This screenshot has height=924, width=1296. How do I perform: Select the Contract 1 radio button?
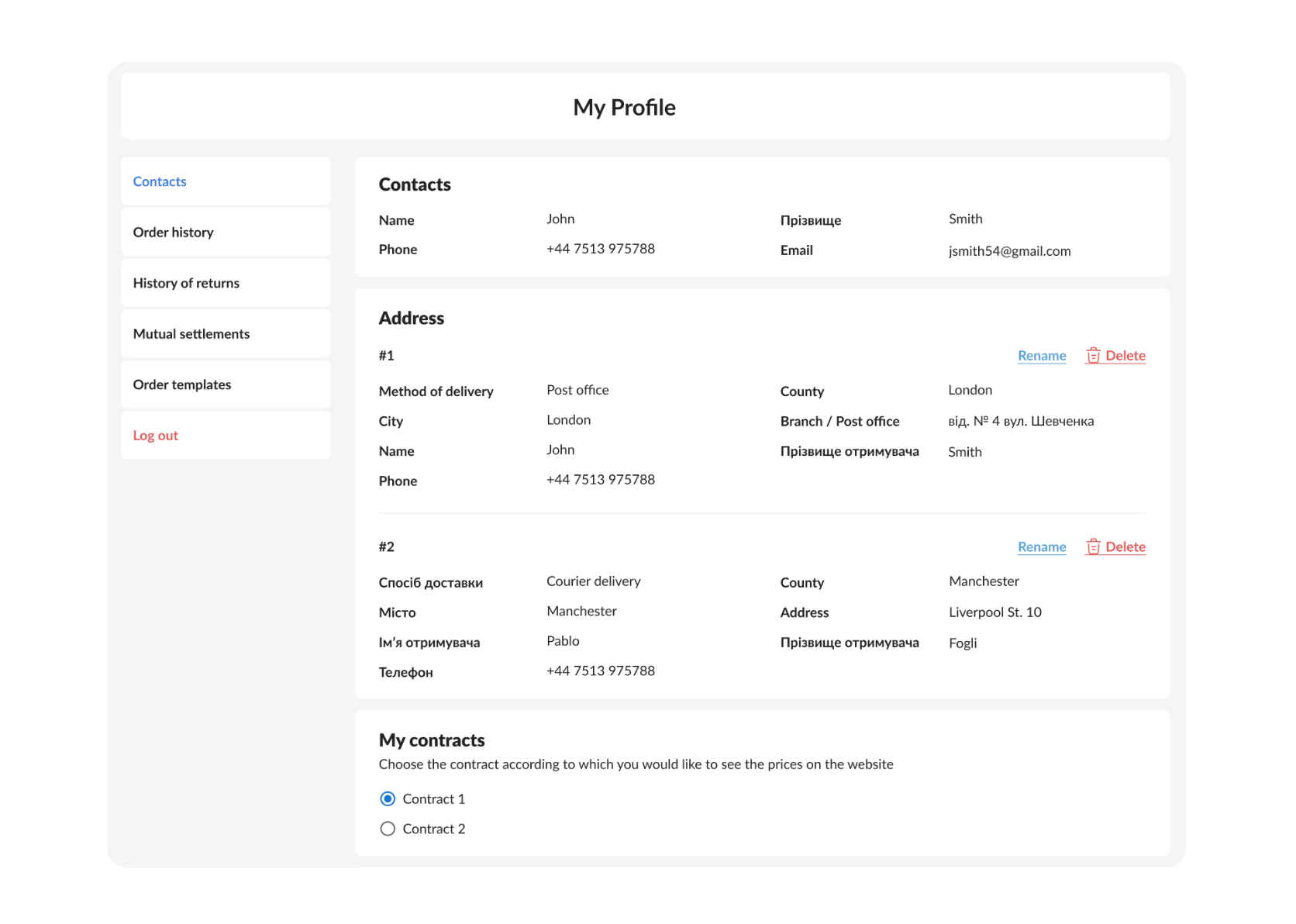[x=388, y=798]
